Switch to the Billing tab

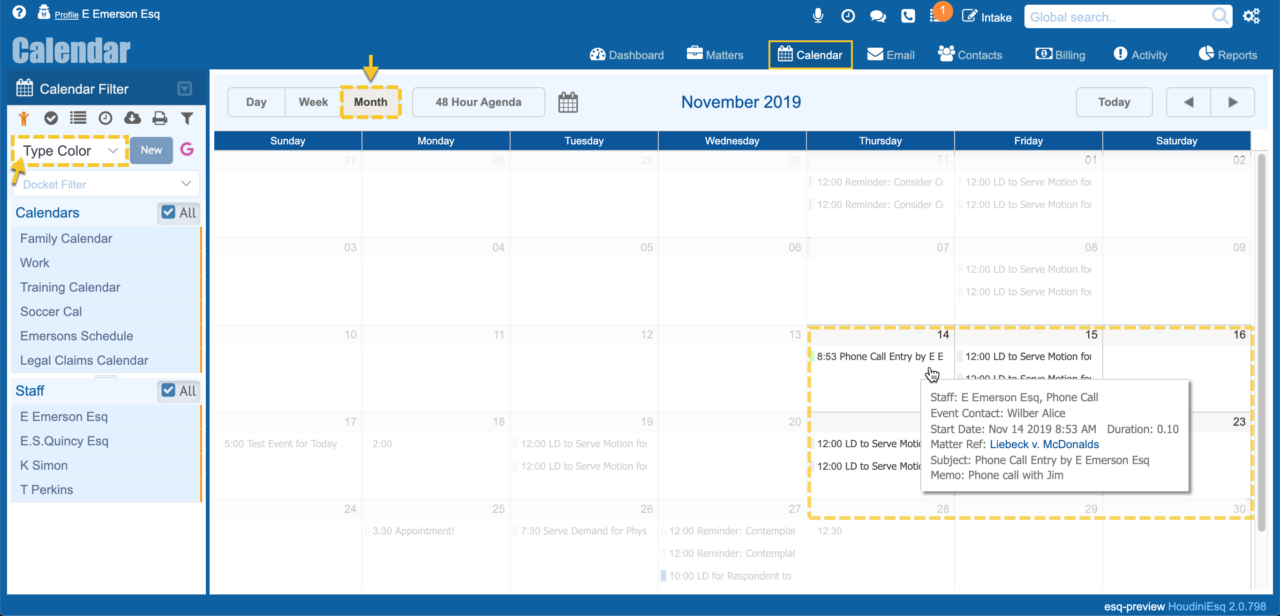point(1060,55)
